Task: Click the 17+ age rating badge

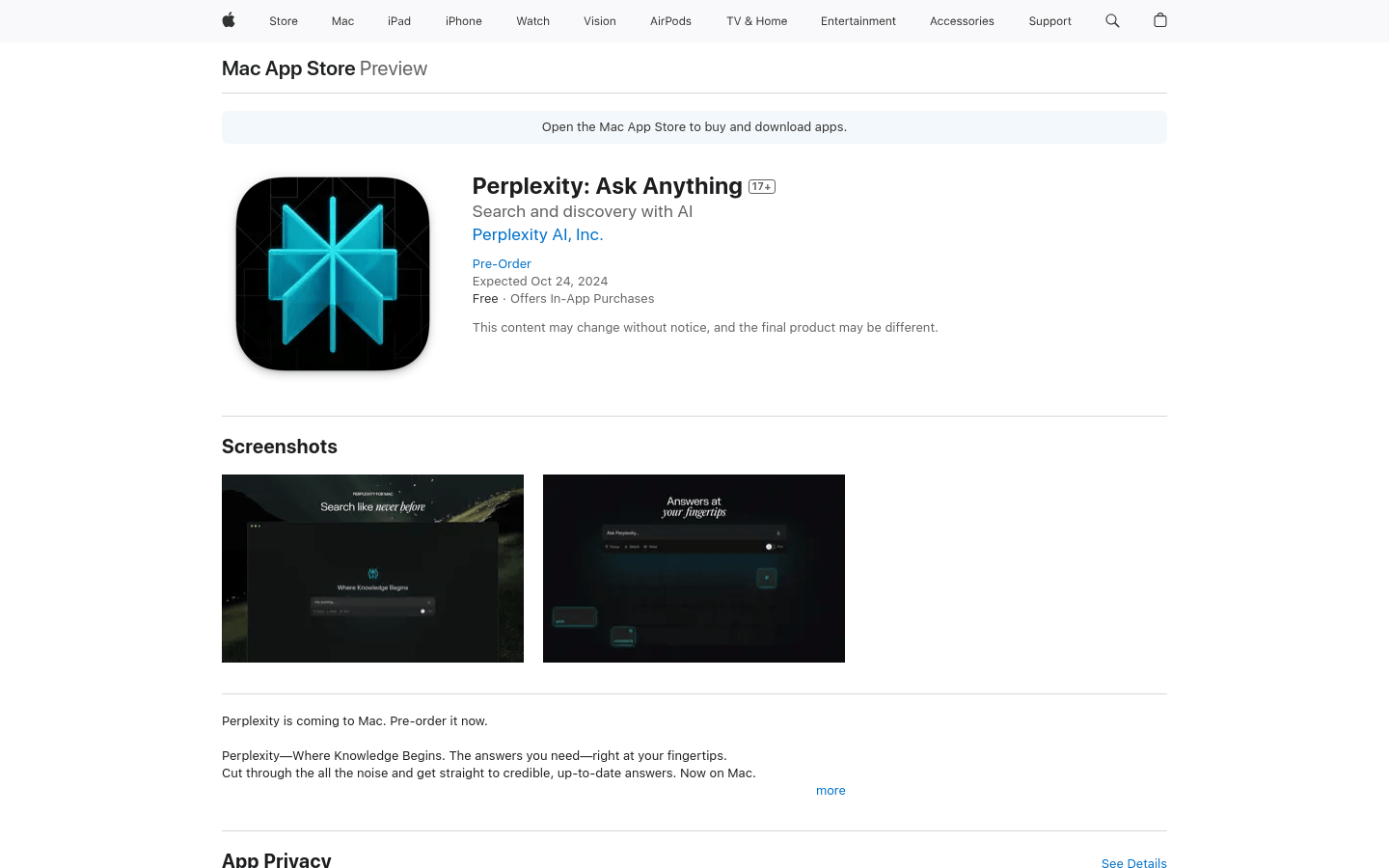Action: 762,187
